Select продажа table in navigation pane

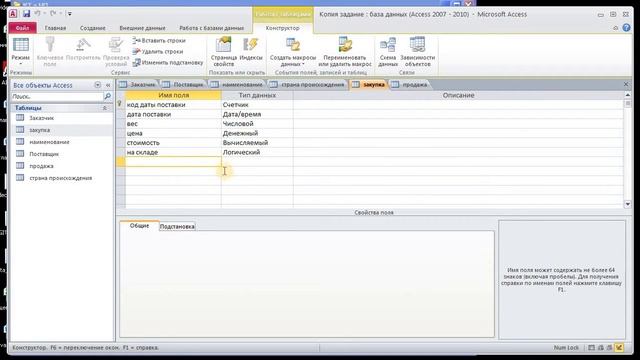41,166
